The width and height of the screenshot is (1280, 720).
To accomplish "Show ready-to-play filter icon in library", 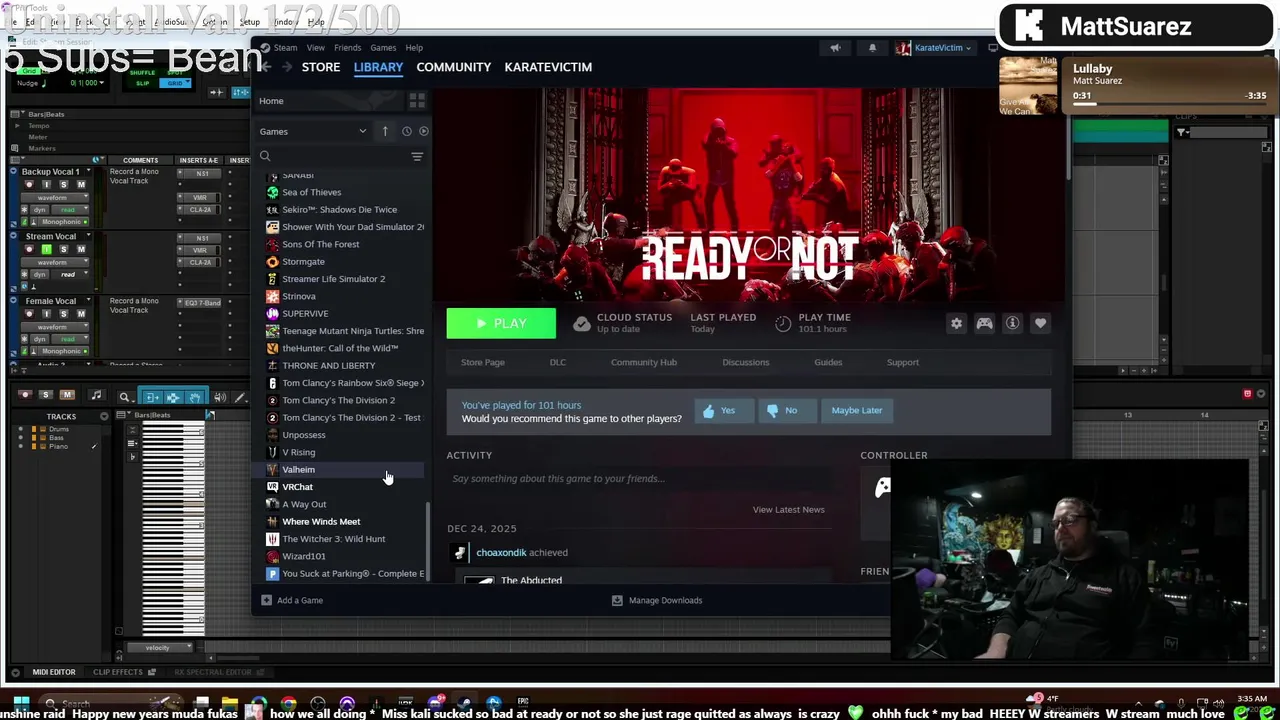I will coord(424,131).
